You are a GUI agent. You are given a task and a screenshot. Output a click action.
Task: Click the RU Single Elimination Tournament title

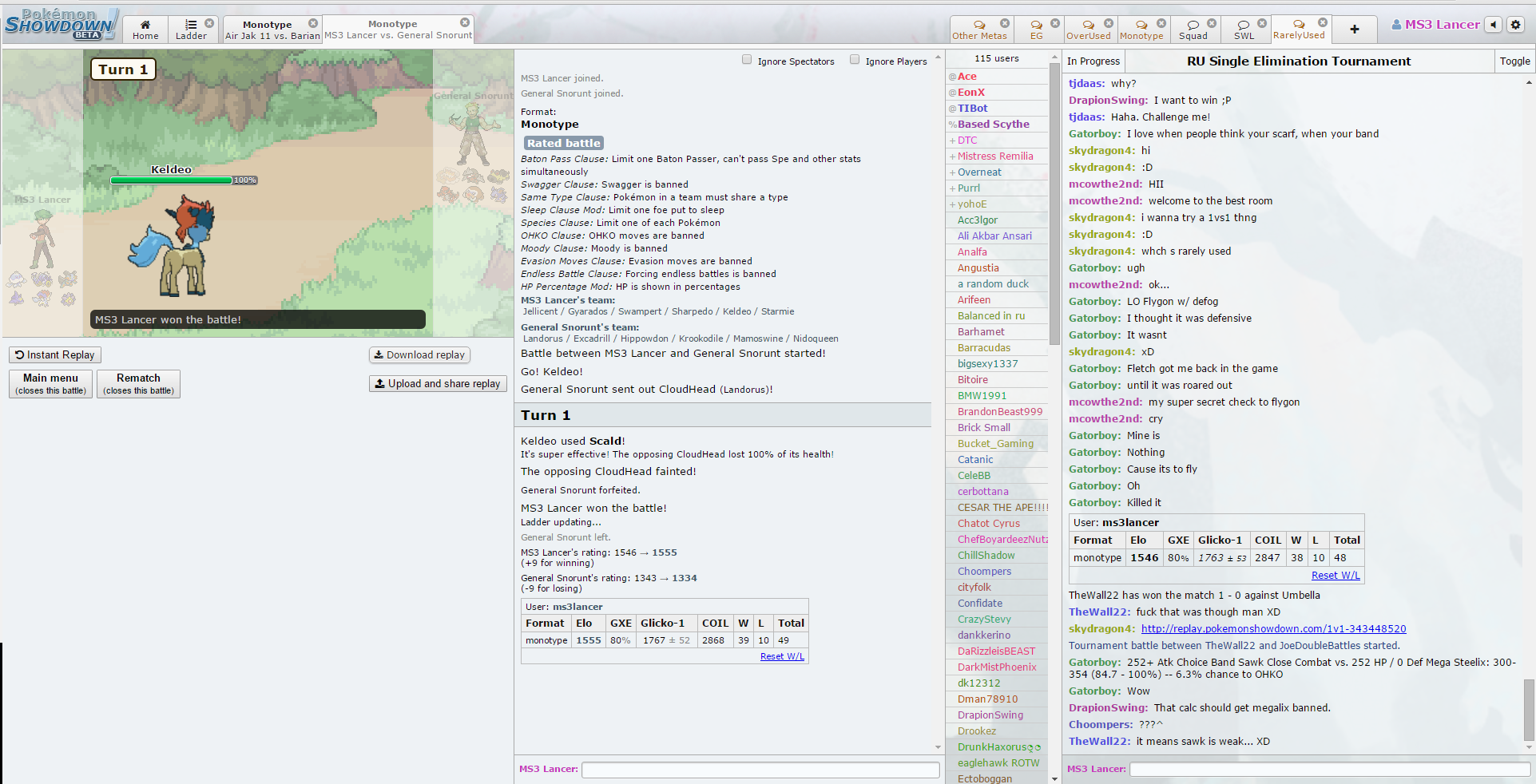tap(1299, 61)
